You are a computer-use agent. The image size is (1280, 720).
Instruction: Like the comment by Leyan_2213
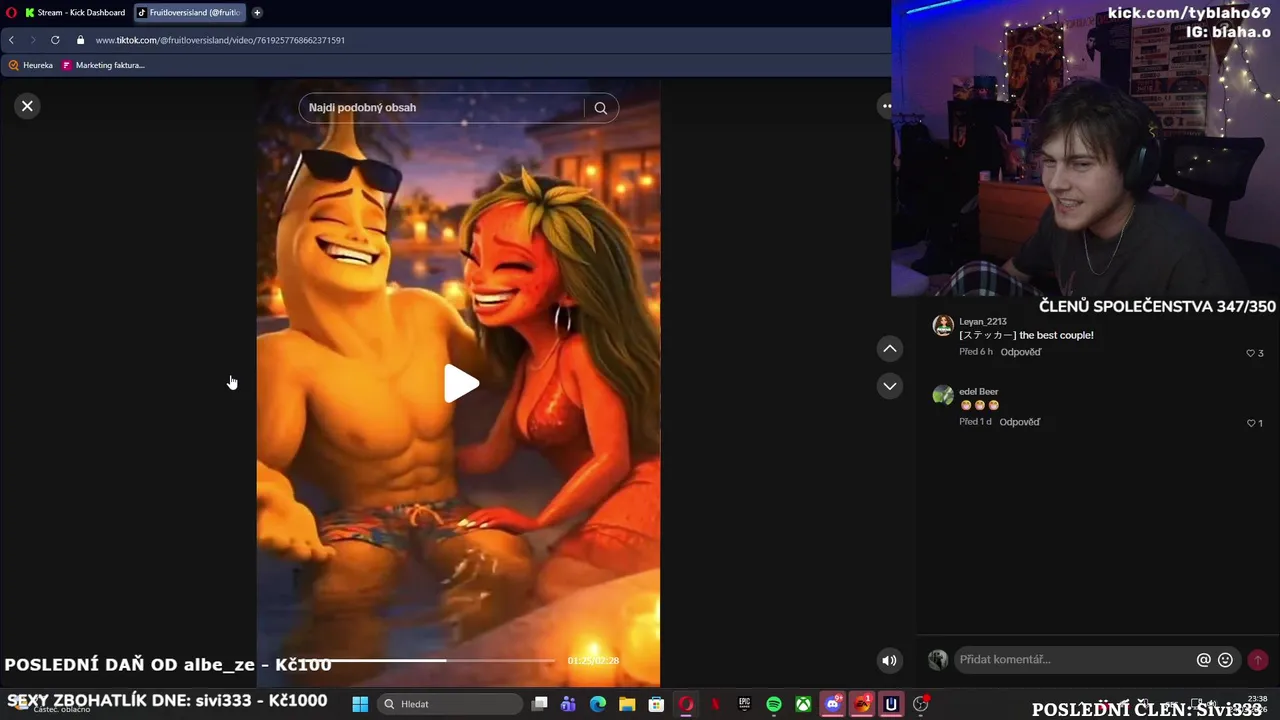pyautogui.click(x=1250, y=353)
